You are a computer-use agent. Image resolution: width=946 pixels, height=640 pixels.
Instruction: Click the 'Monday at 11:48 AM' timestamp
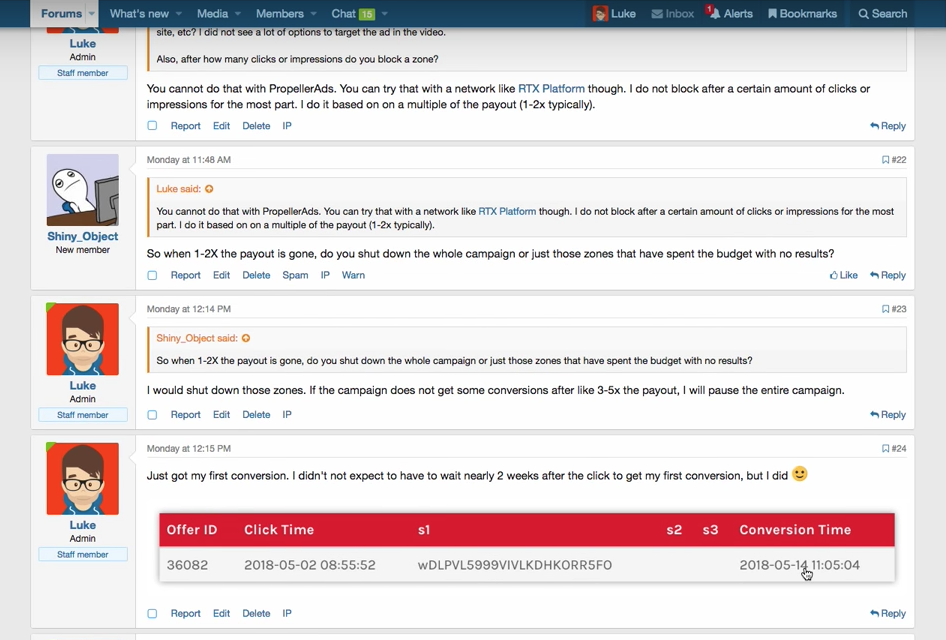(x=189, y=160)
